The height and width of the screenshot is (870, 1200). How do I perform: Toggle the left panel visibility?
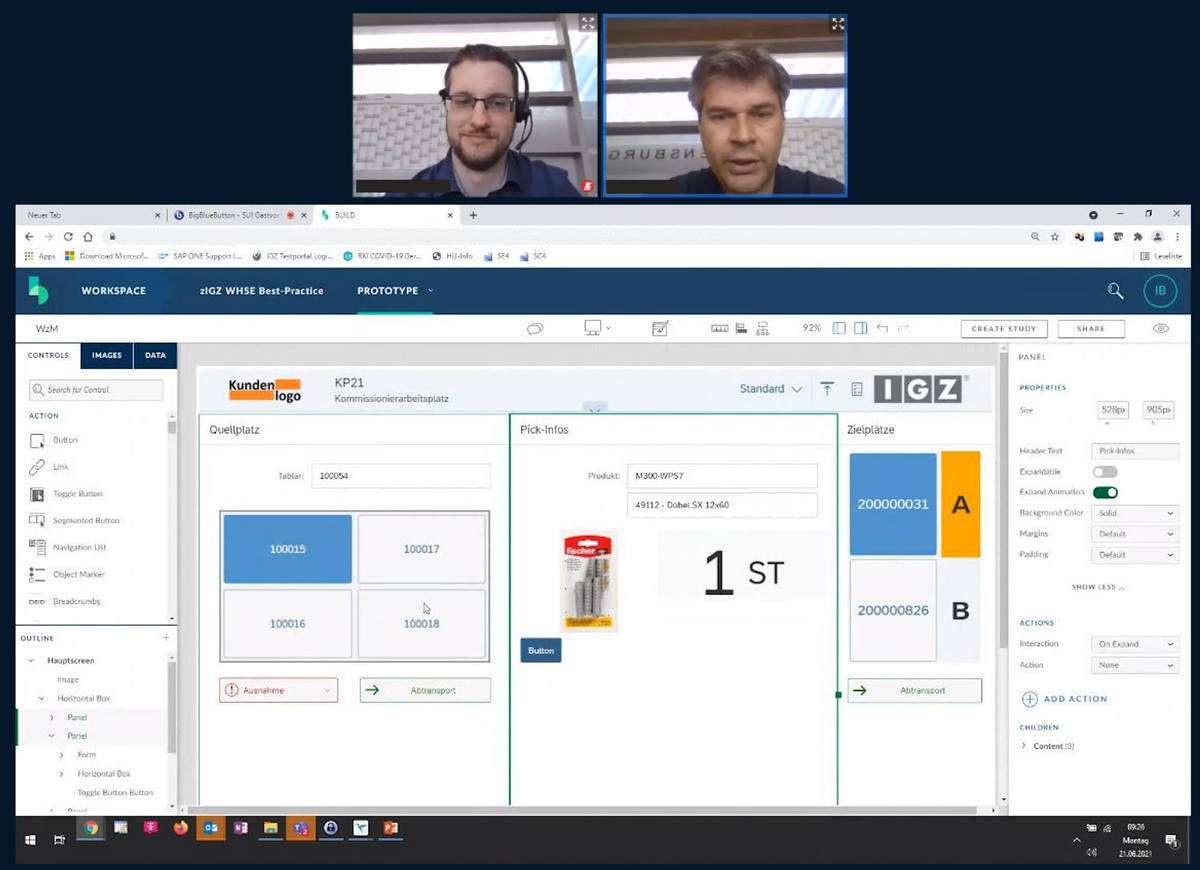839,328
